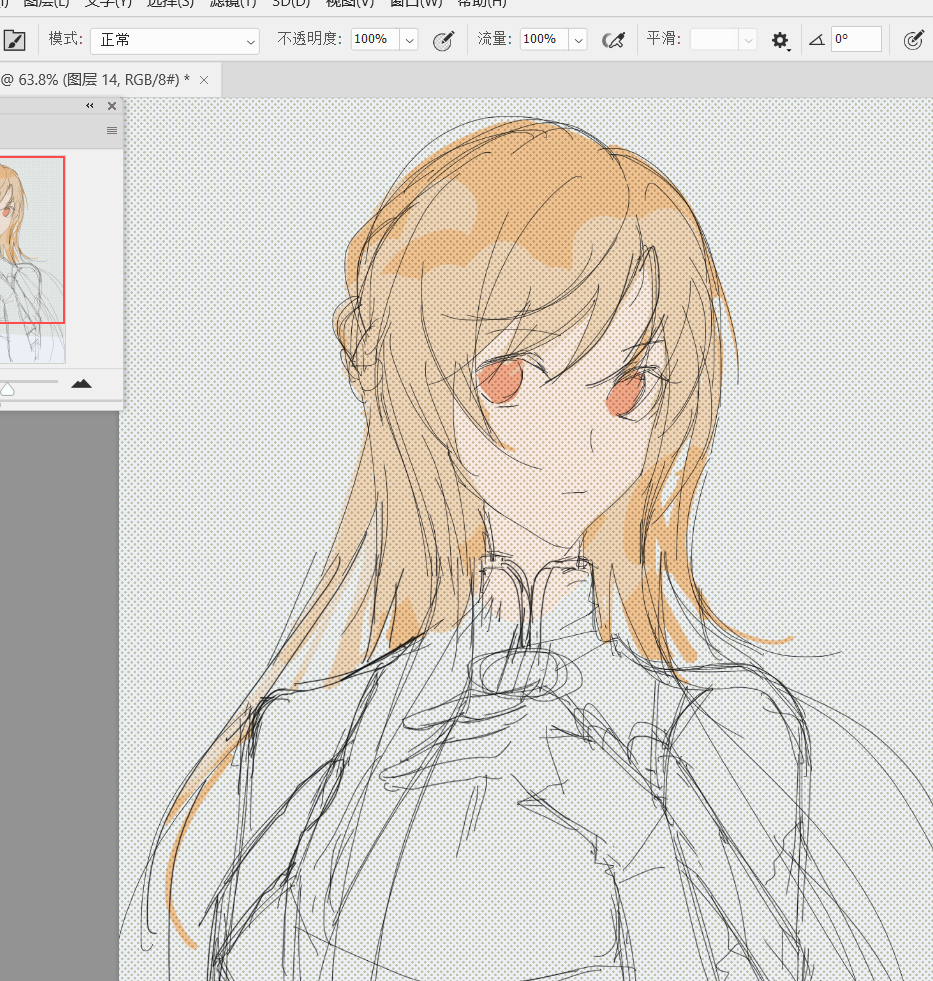Image resolution: width=933 pixels, height=981 pixels.
Task: Toggle pressure control for opacity
Action: 443,40
